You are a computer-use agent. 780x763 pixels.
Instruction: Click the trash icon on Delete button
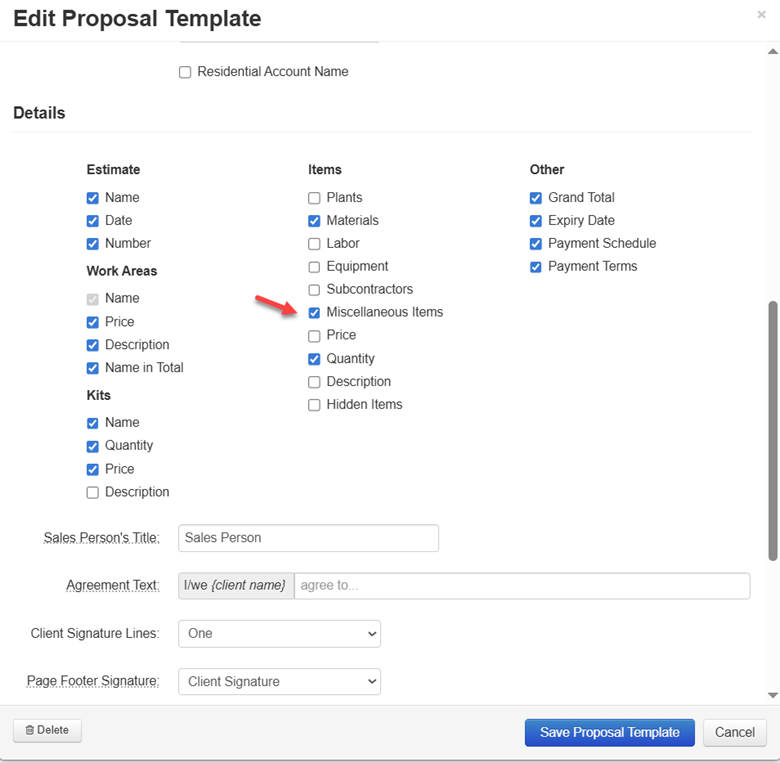(x=29, y=731)
